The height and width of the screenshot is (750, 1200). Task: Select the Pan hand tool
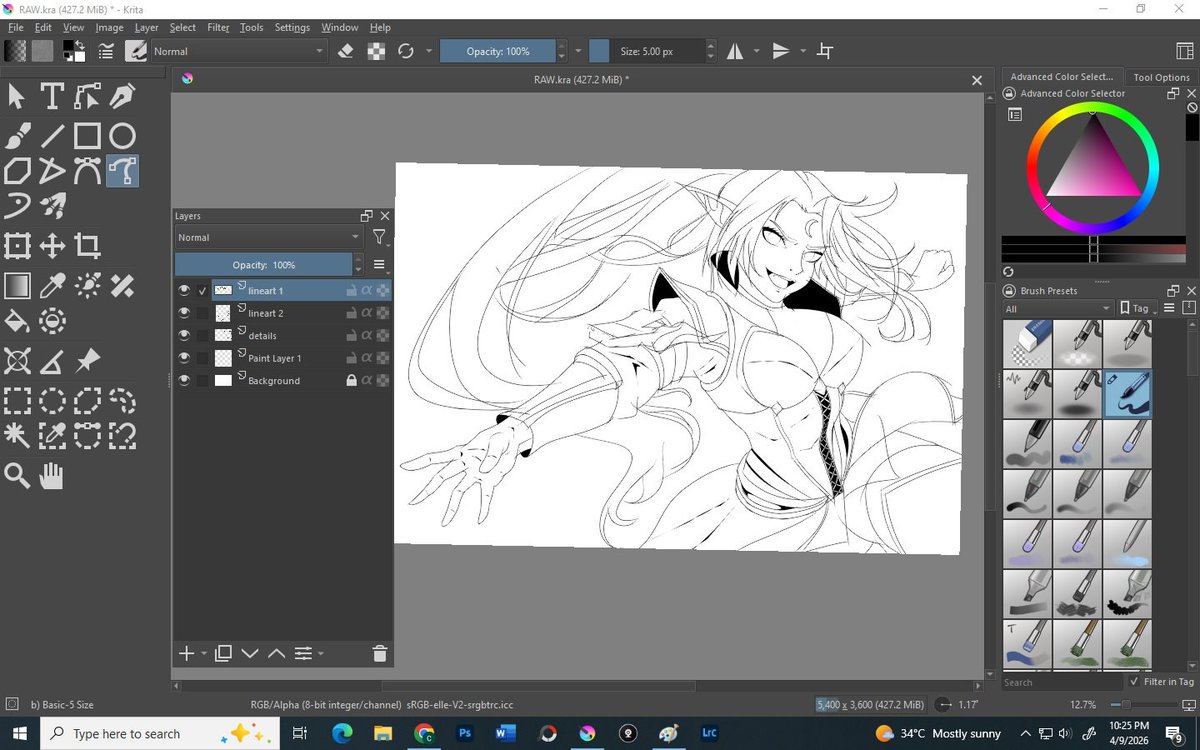52,475
